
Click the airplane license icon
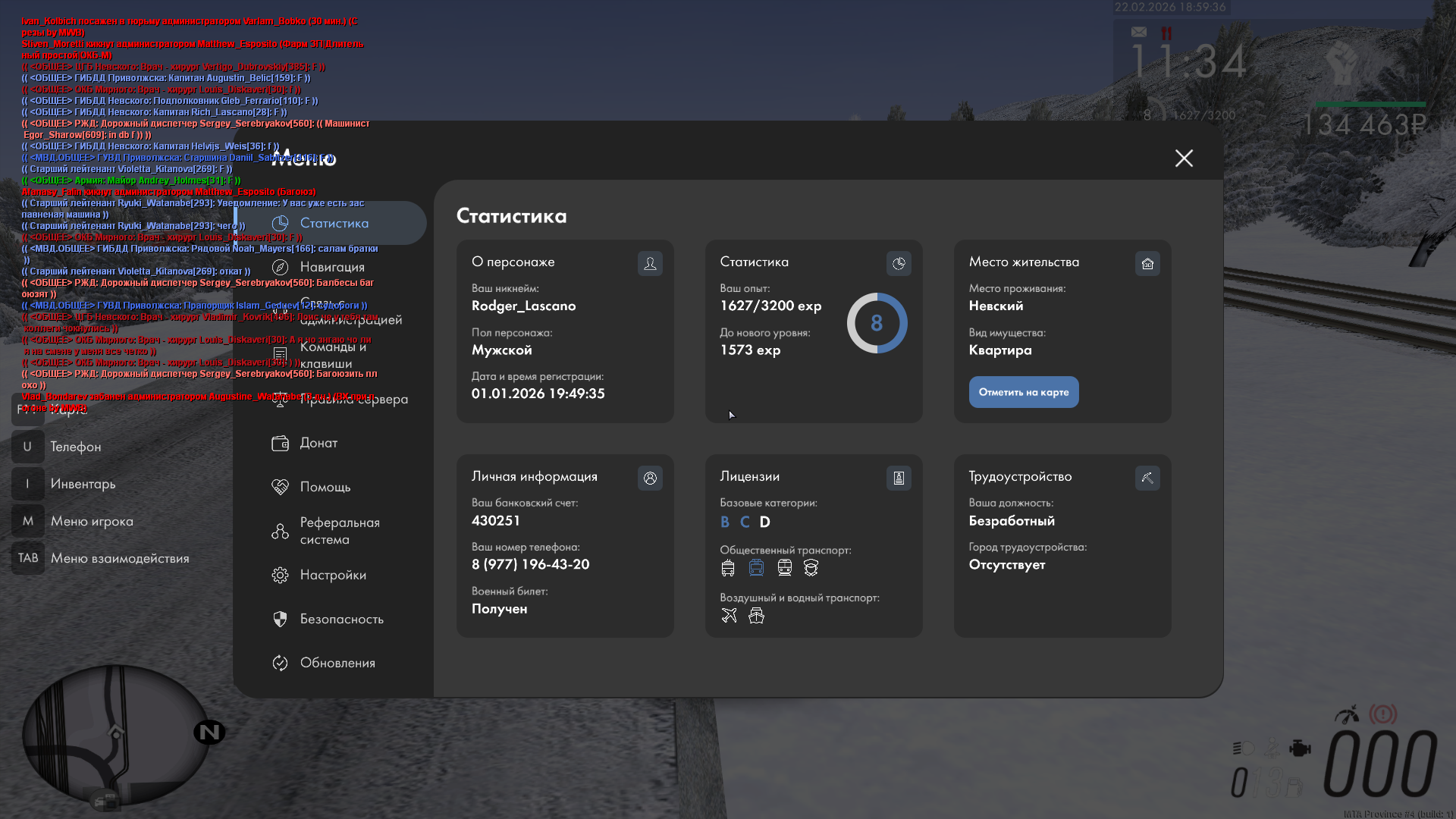(729, 616)
